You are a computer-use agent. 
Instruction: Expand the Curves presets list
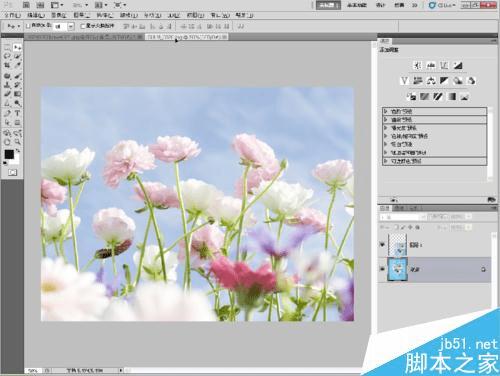coord(386,119)
